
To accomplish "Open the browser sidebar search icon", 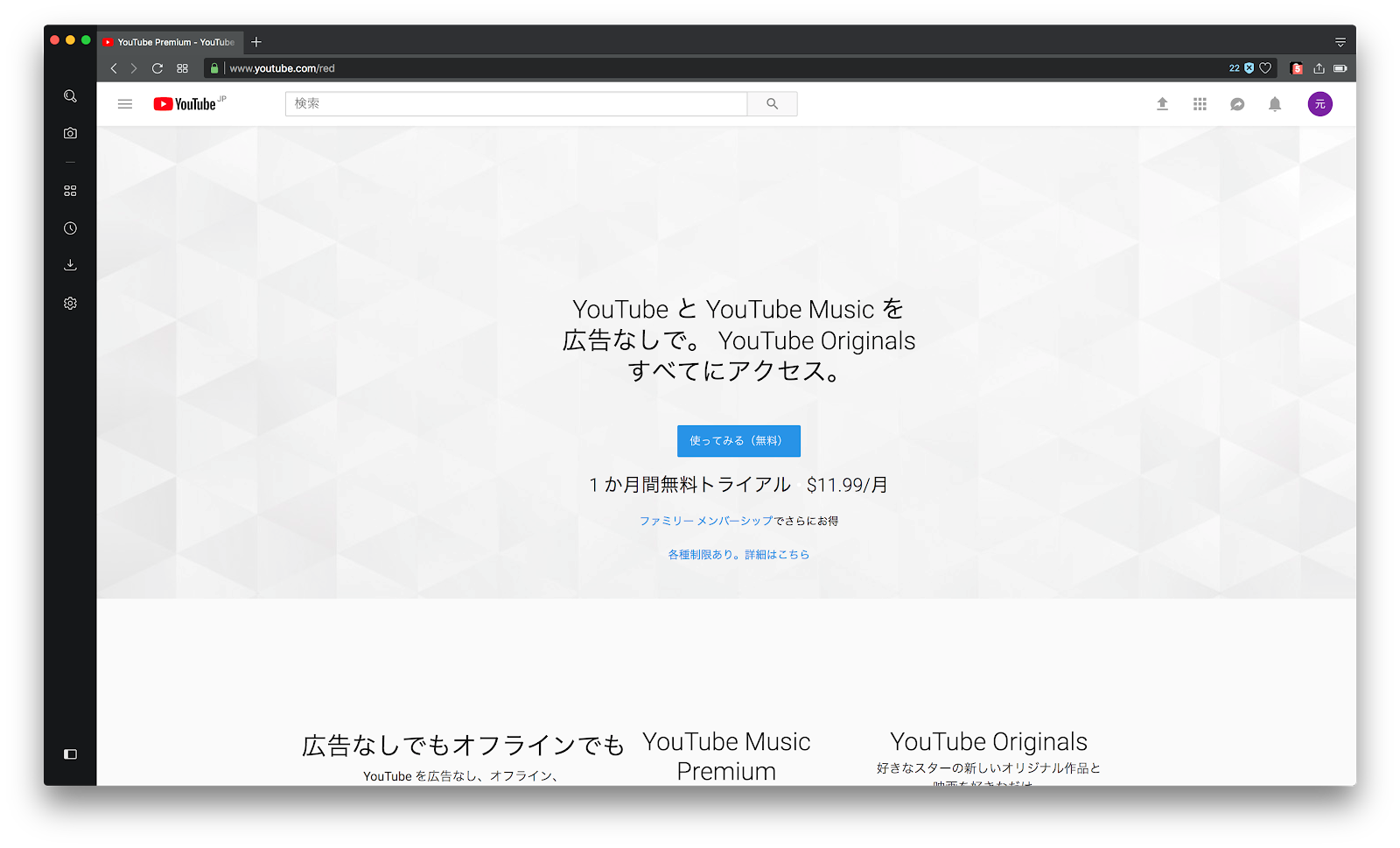I will click(70, 96).
